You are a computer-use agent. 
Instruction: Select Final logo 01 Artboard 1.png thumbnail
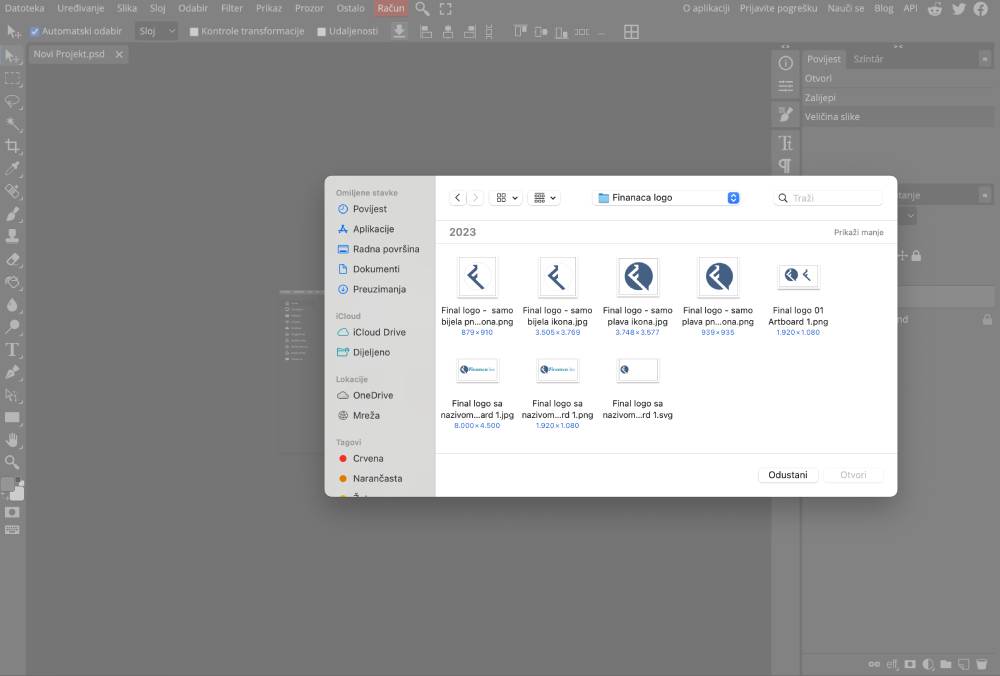[798, 276]
